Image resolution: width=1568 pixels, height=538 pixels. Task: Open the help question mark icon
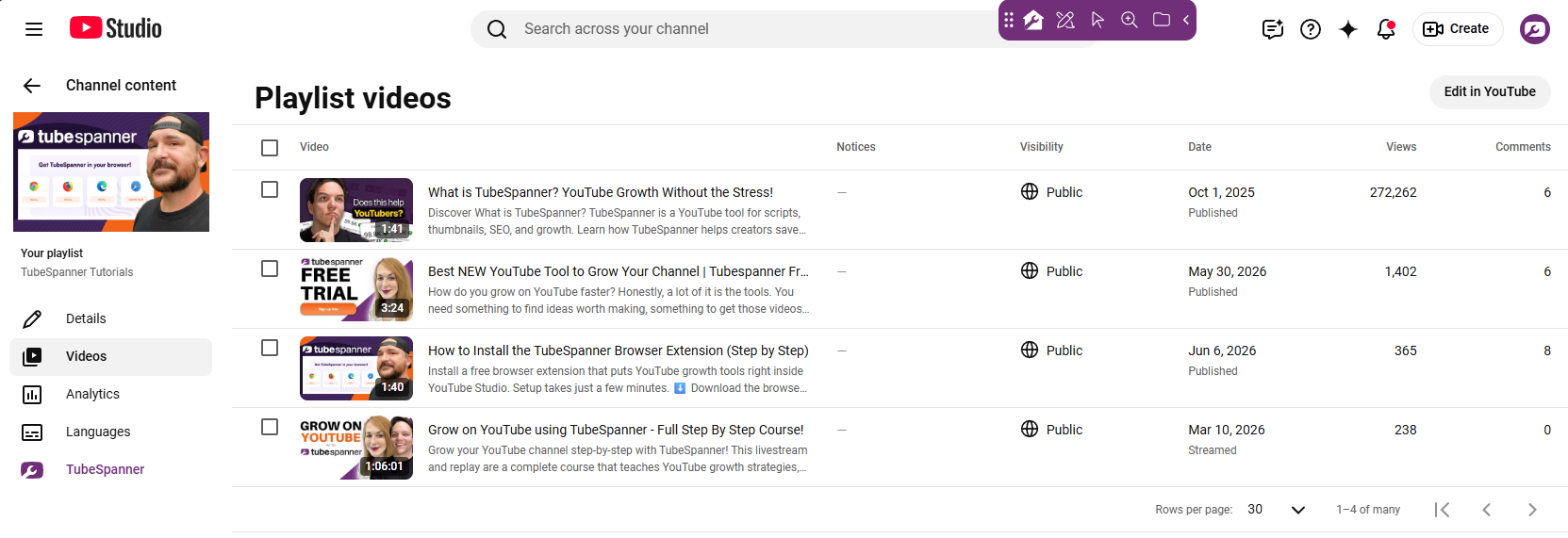click(x=1311, y=29)
